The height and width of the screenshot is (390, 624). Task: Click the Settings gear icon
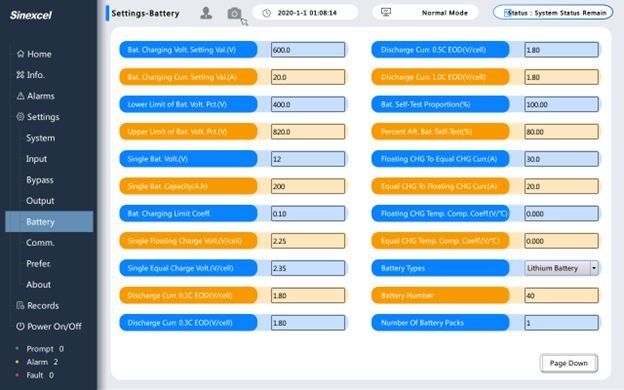coord(20,117)
